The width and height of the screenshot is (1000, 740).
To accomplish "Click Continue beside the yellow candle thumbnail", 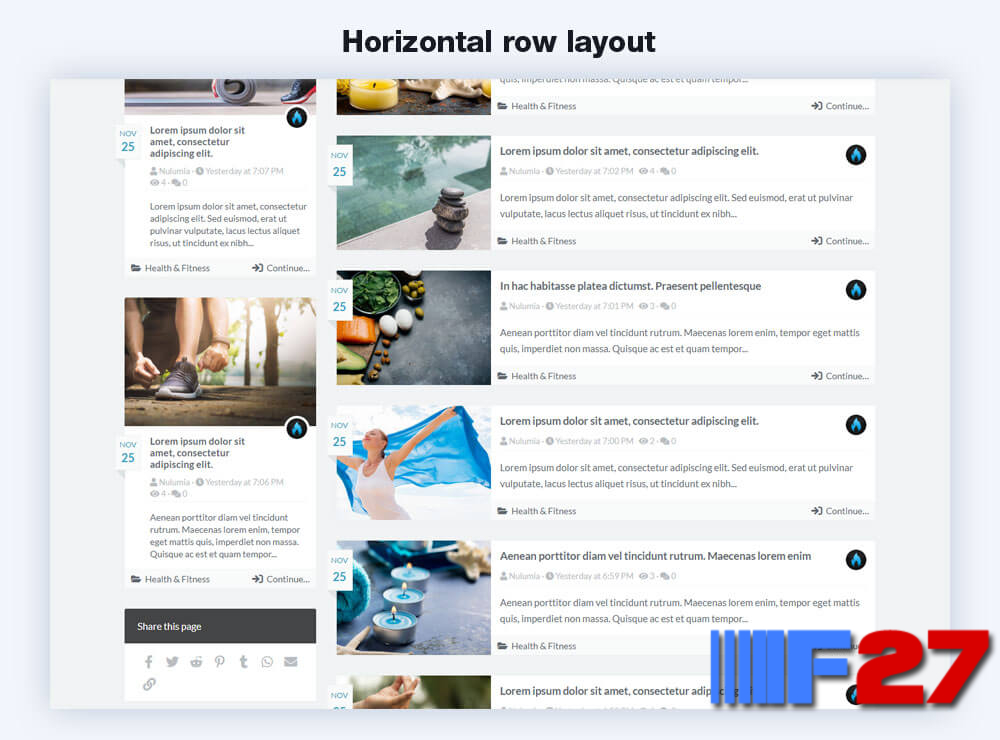I will pyautogui.click(x=840, y=106).
